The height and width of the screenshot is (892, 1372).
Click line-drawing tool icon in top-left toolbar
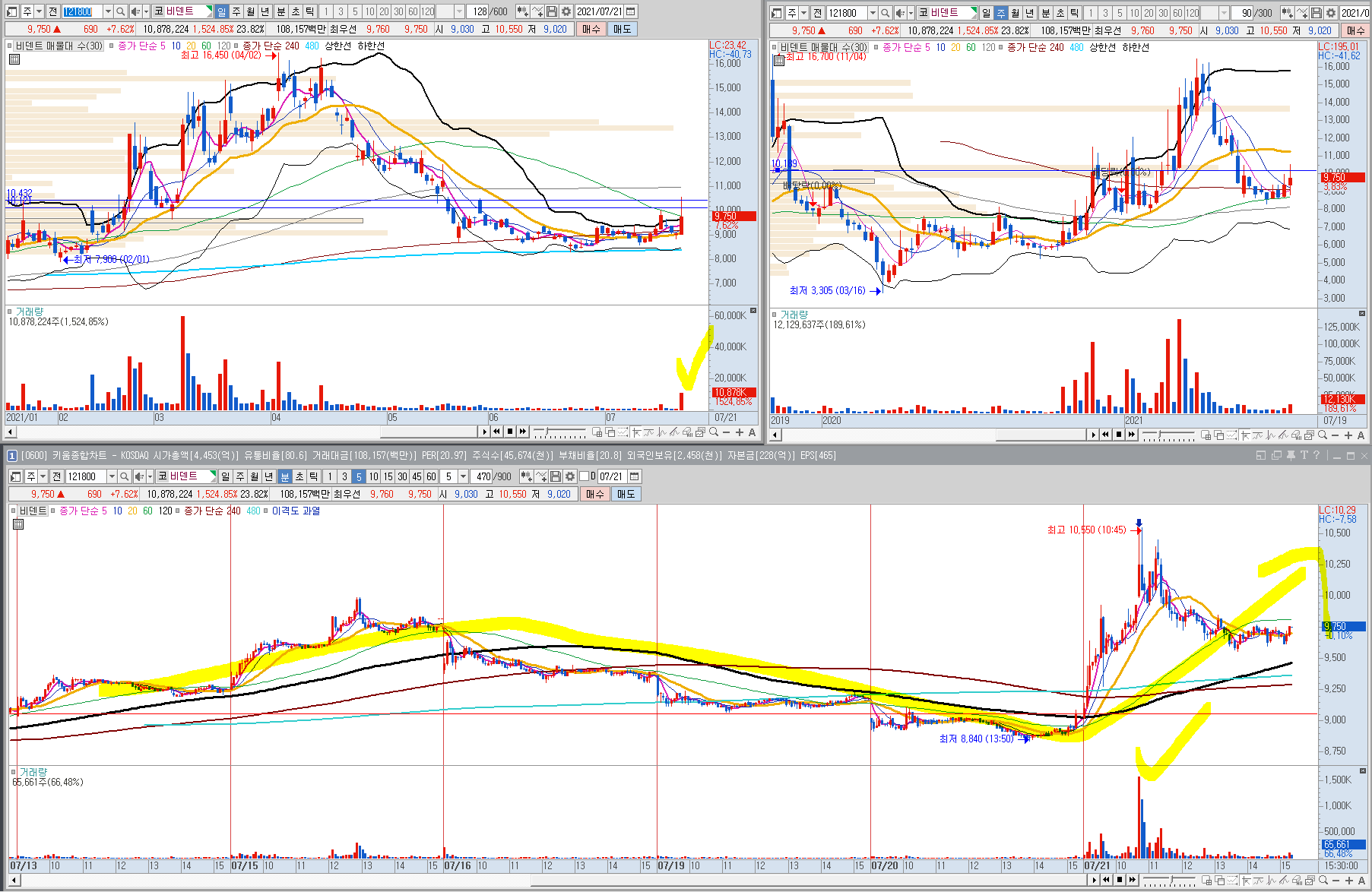tap(537, 11)
